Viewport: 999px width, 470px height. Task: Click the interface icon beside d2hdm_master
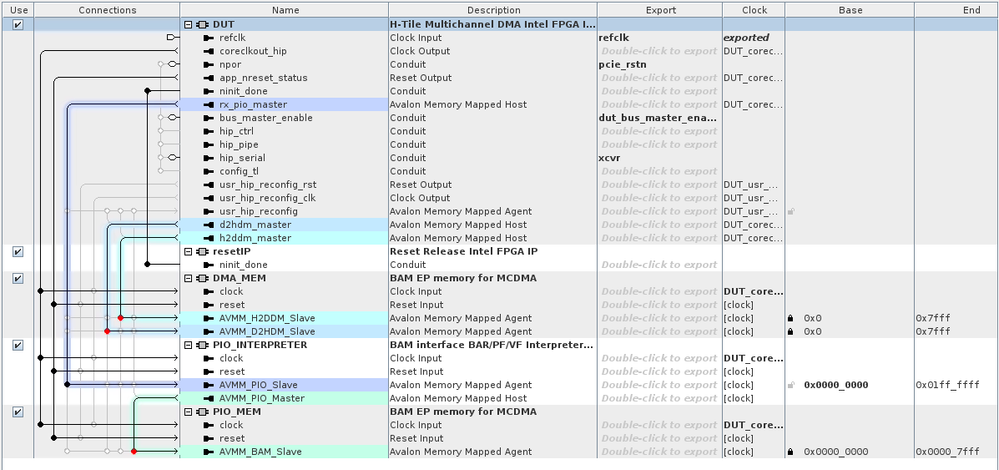pos(209,225)
